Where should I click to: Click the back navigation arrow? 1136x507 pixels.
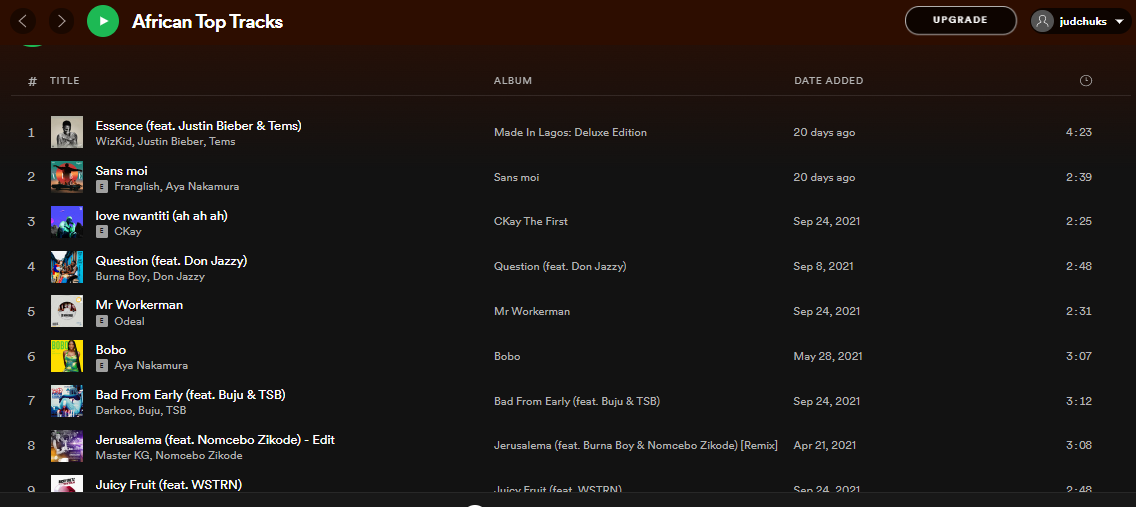tap(24, 21)
